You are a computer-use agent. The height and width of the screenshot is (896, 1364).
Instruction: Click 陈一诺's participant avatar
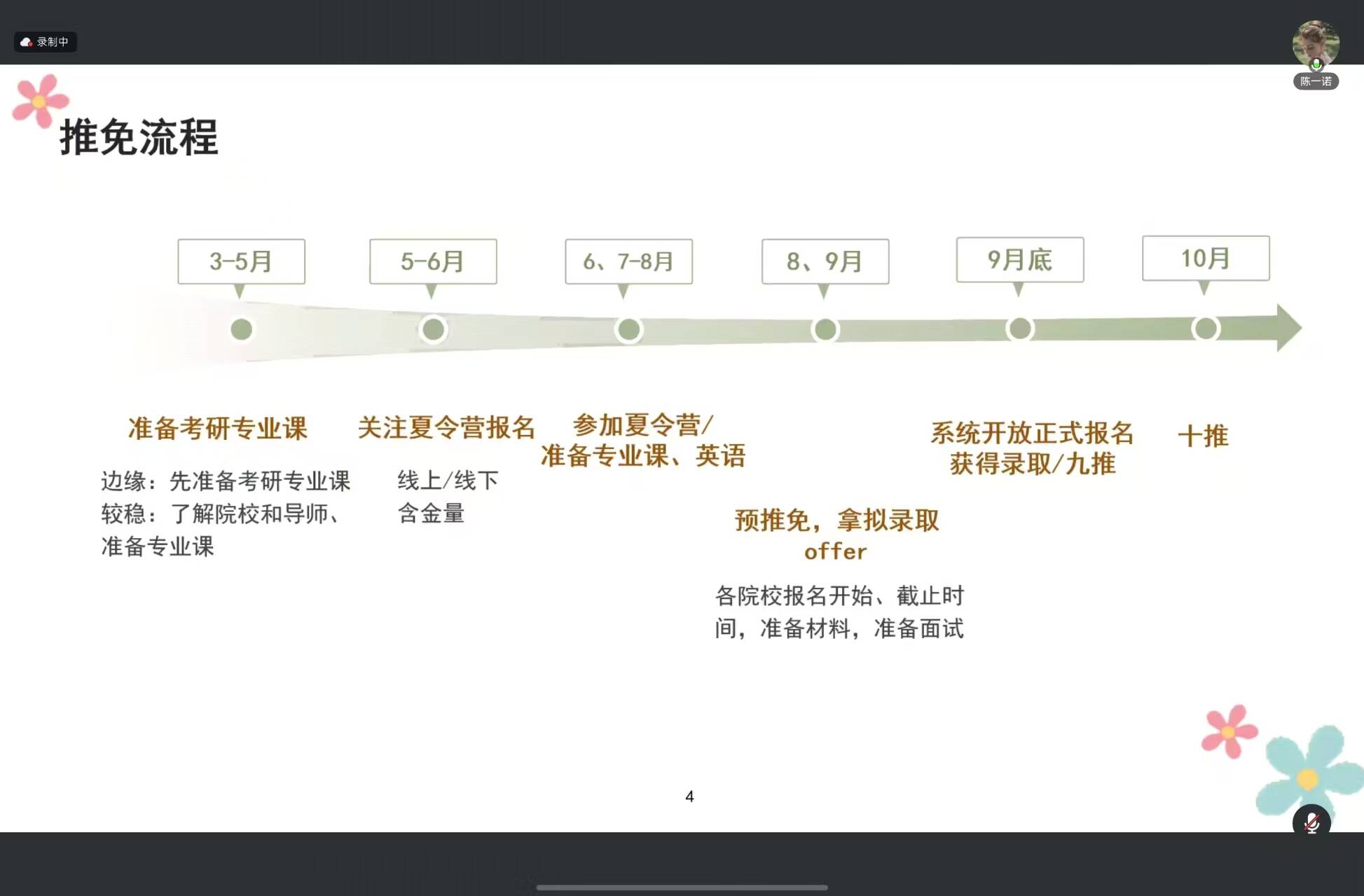tap(1315, 43)
